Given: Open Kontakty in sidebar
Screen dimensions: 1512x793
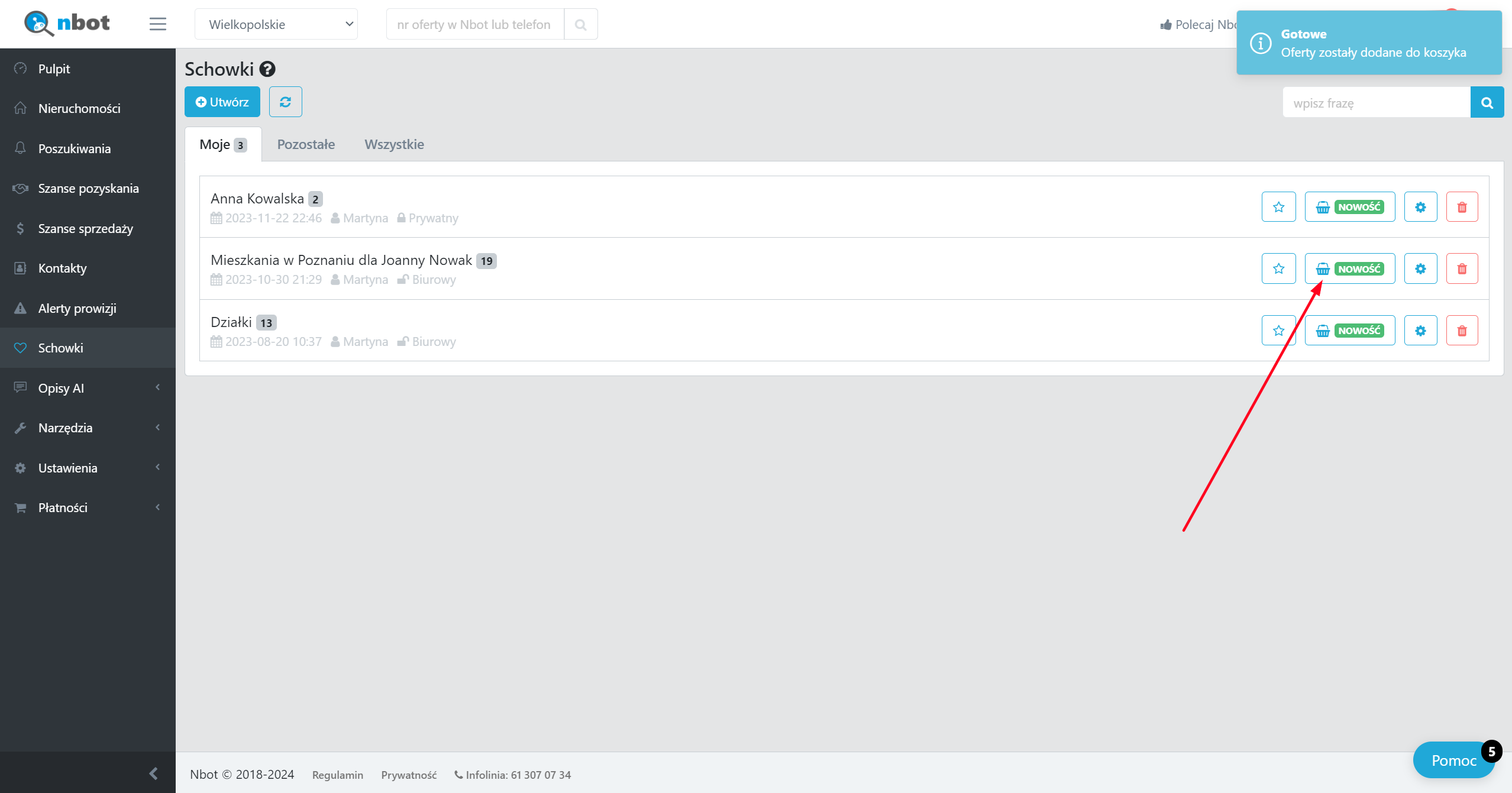Looking at the screenshot, I should [x=88, y=268].
